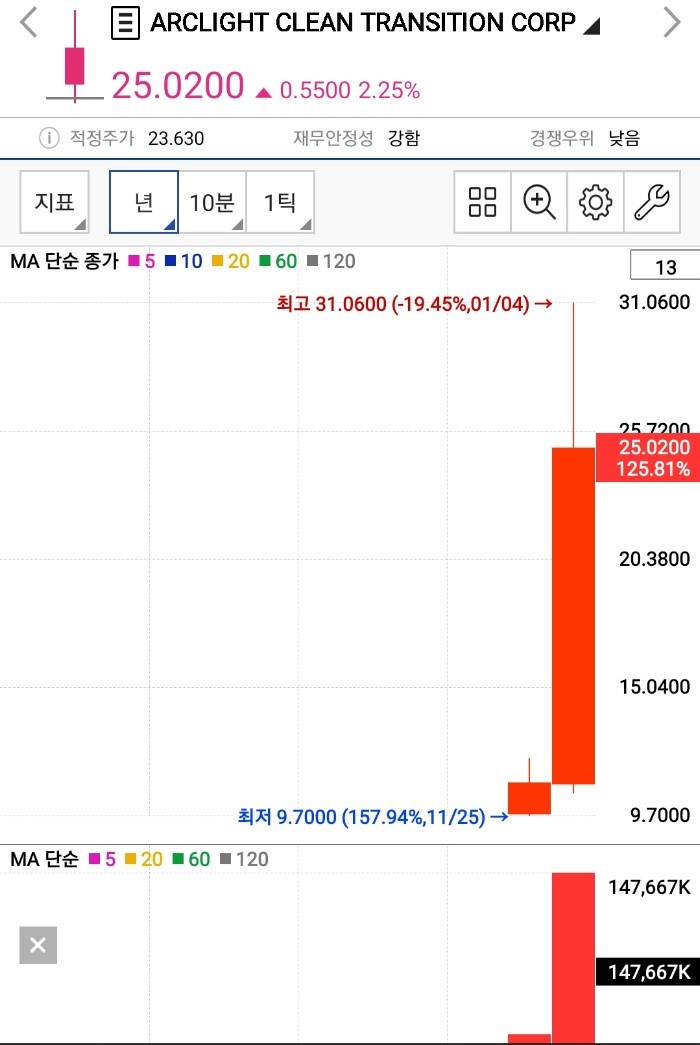Tap the price MA 60 green legend
The height and width of the screenshot is (1045, 700).
coord(278,261)
